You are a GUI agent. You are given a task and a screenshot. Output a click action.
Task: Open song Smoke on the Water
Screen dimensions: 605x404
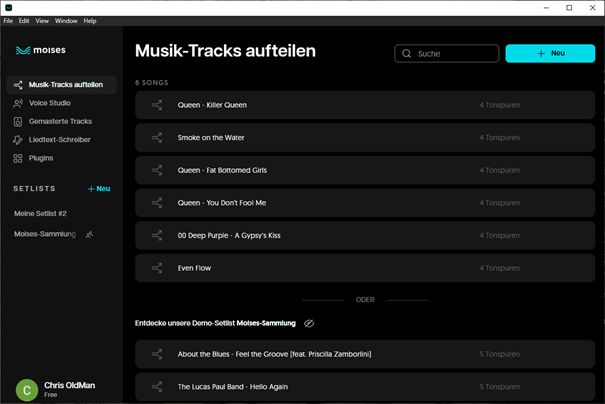365,138
